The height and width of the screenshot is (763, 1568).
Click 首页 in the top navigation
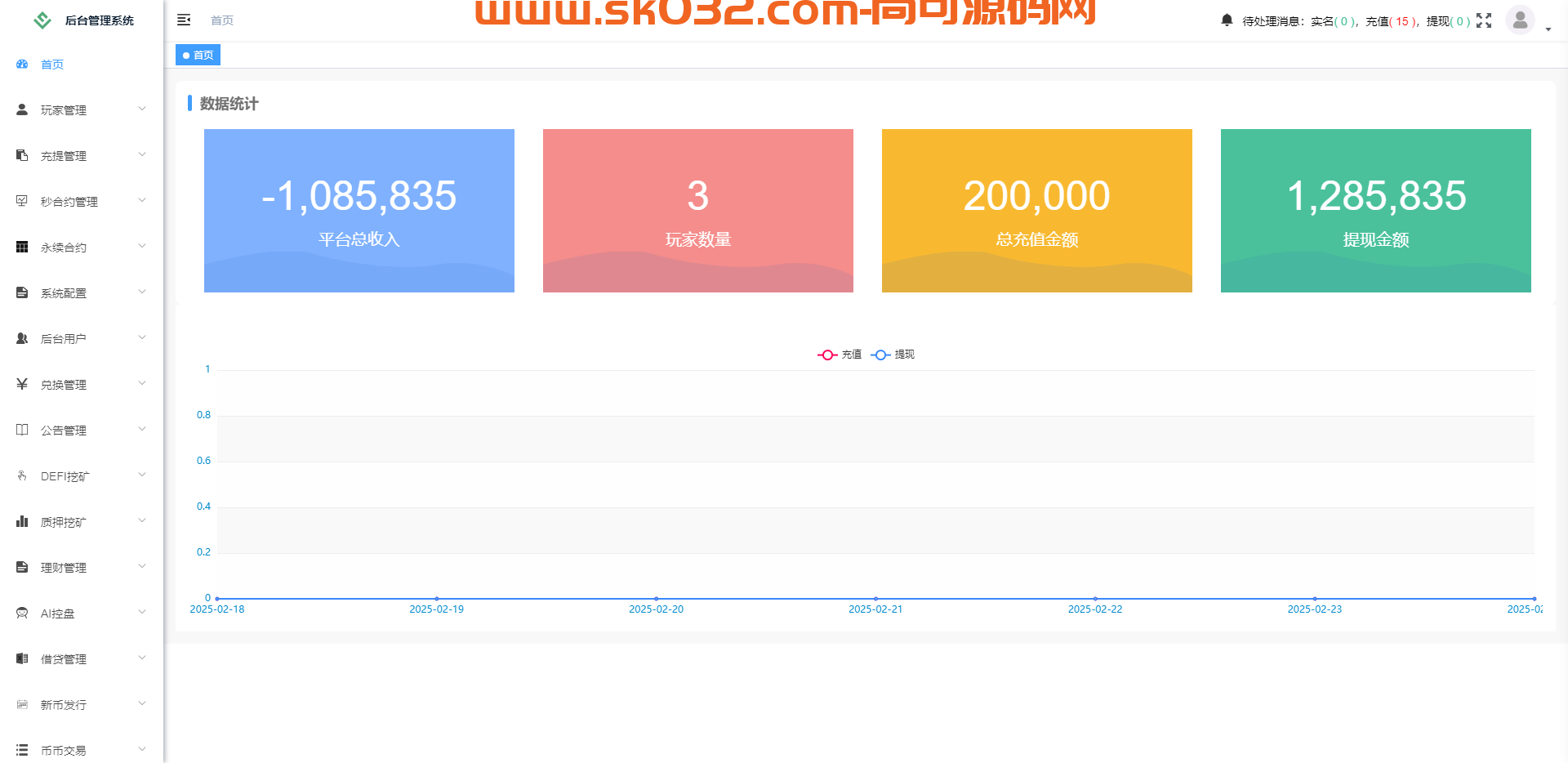[221, 20]
